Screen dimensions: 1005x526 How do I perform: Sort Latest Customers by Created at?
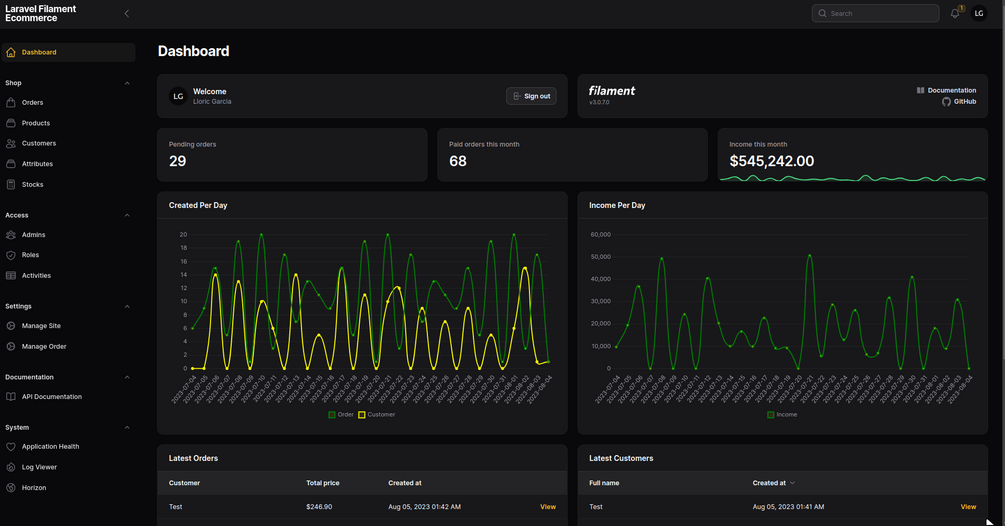click(x=774, y=483)
